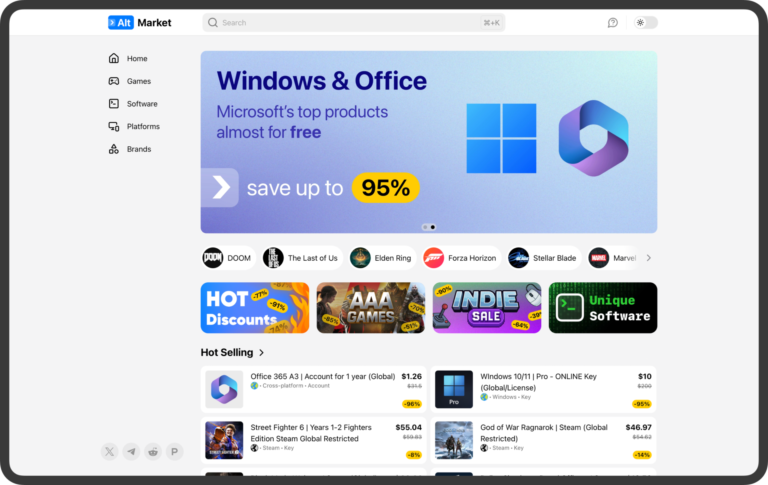The height and width of the screenshot is (485, 768).
Task: Open the Office 365 A3 account listing
Action: tap(313, 389)
